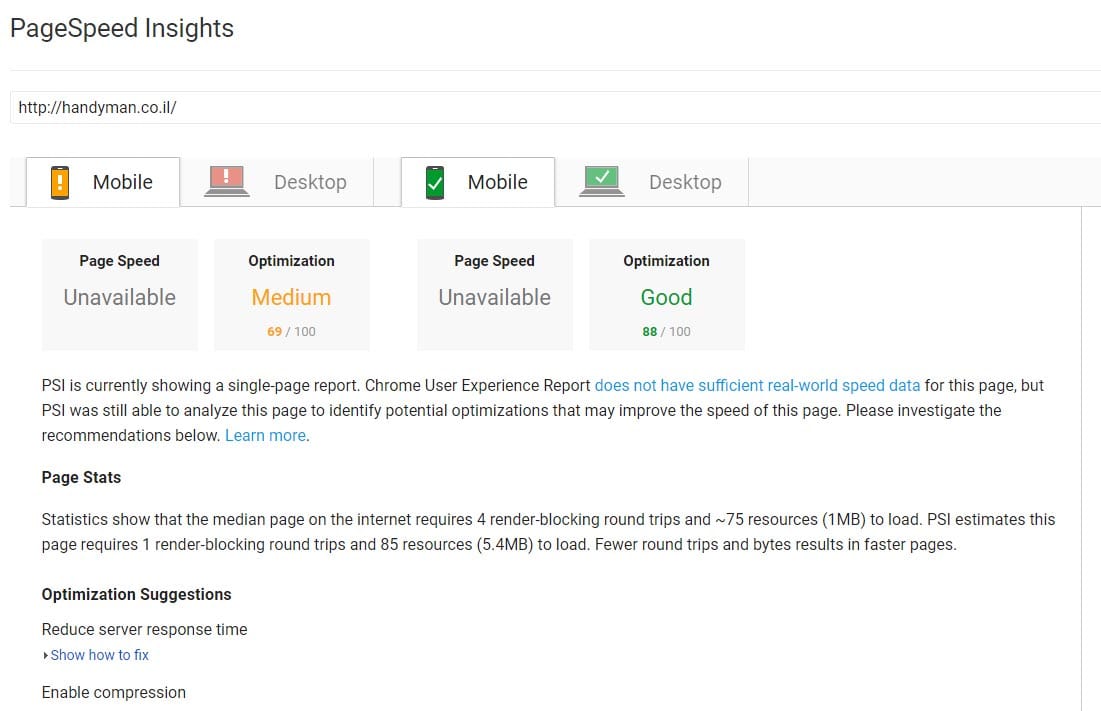Select the 88 / 100 score text
Screen dimensions: 1101x711
point(666,331)
